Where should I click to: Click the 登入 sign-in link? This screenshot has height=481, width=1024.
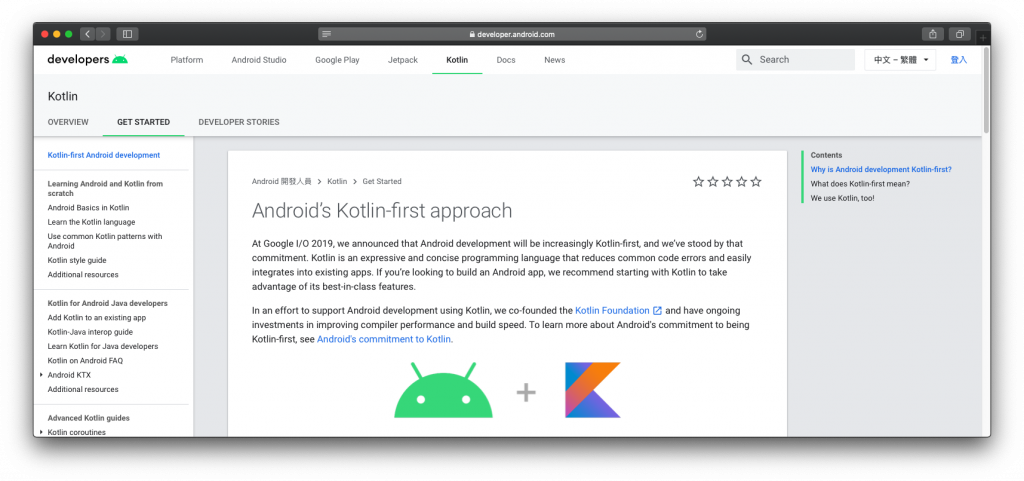[959, 59]
